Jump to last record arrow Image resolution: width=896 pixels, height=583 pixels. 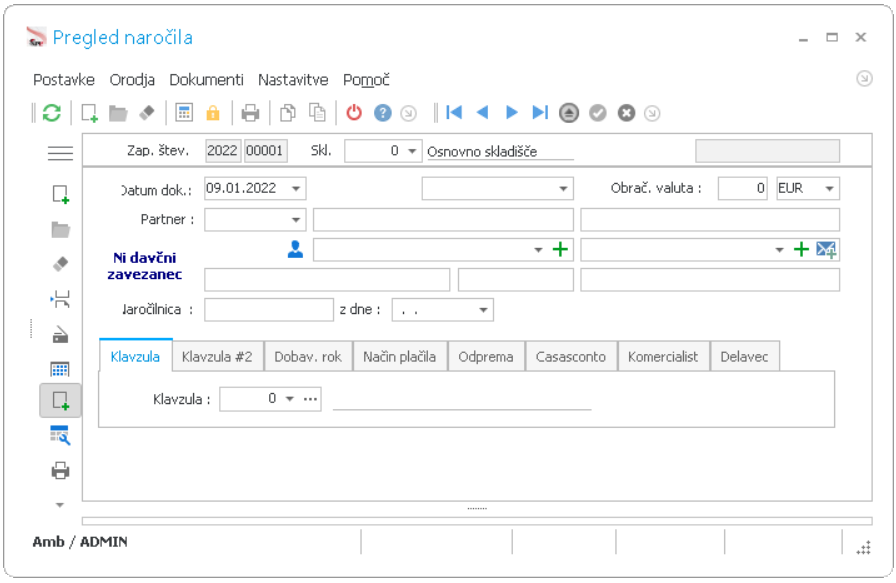pyautogui.click(x=540, y=113)
